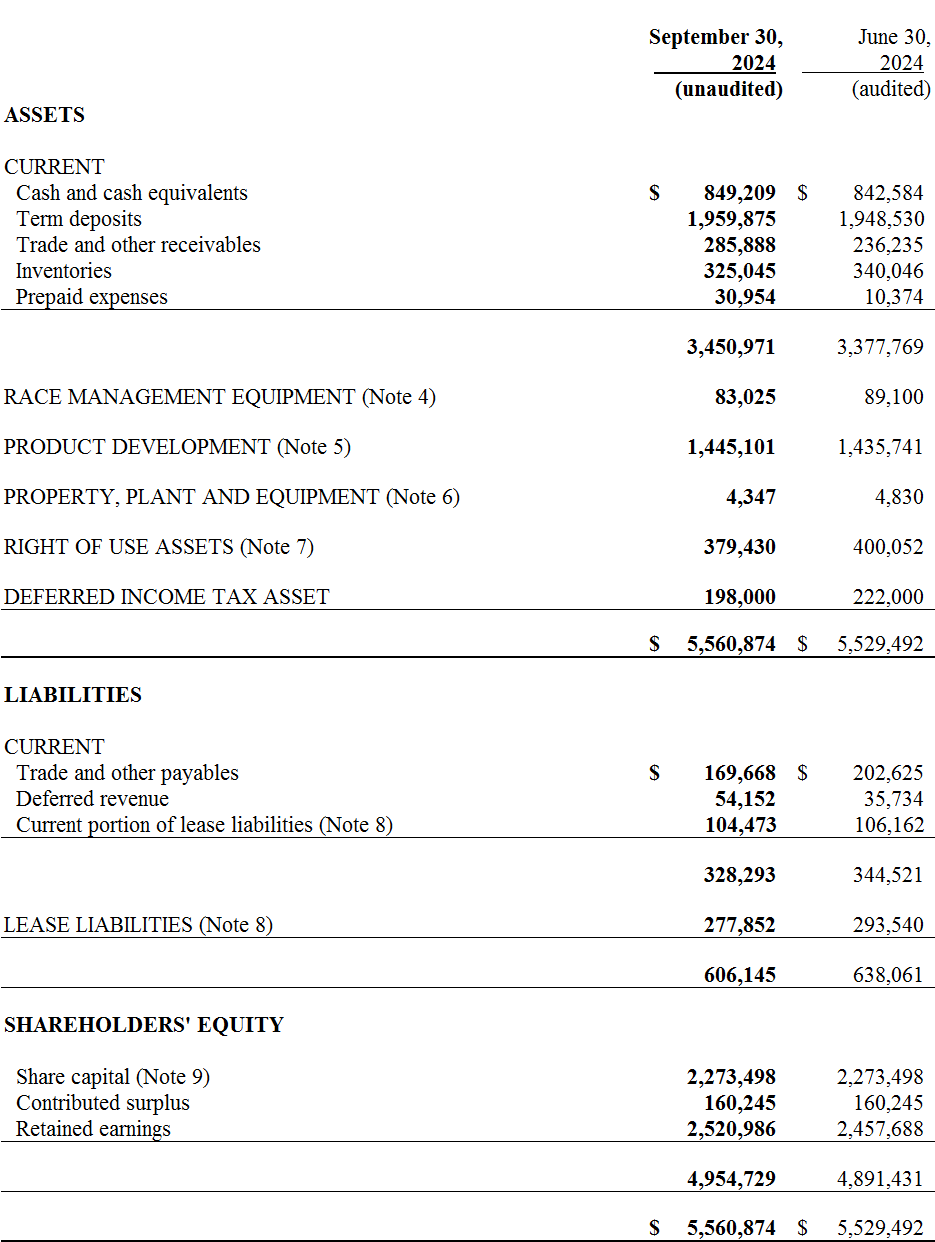Click the Trade and other receivables row label
The height and width of the screenshot is (1242, 935).
(x=138, y=245)
